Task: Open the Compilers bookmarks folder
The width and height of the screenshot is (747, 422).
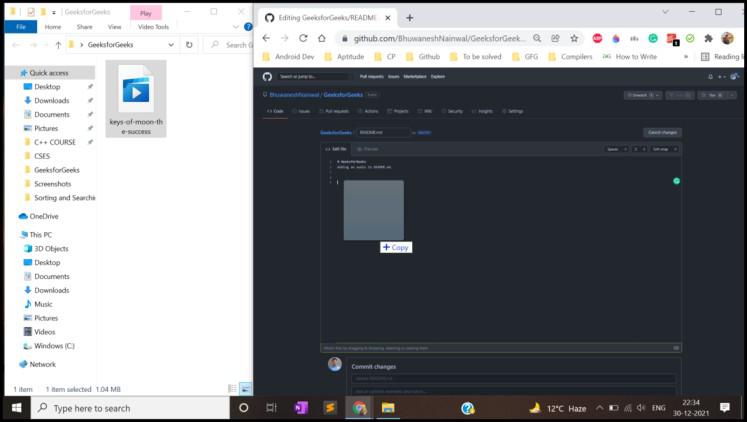Action: [570, 57]
